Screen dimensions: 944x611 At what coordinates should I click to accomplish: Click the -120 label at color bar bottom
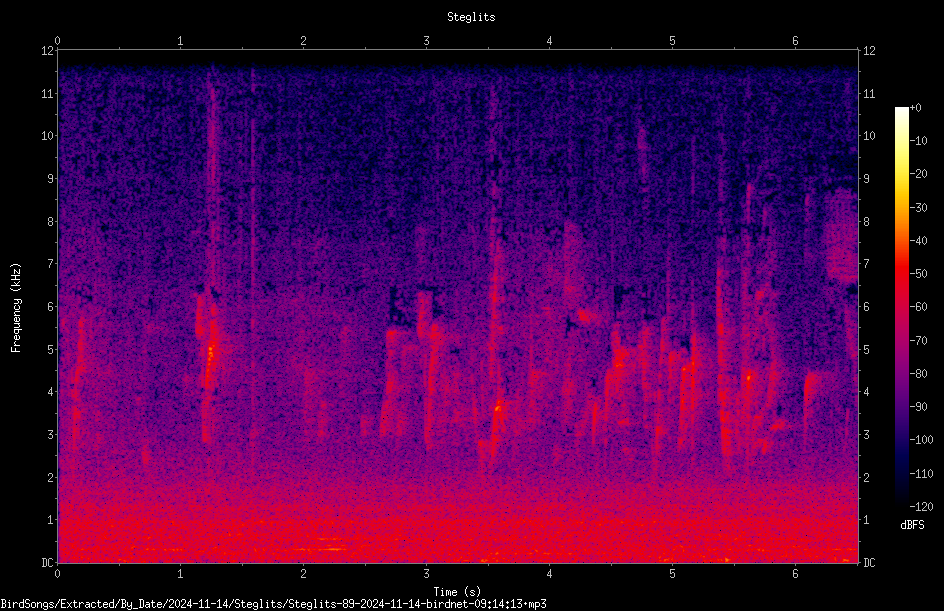[921, 507]
